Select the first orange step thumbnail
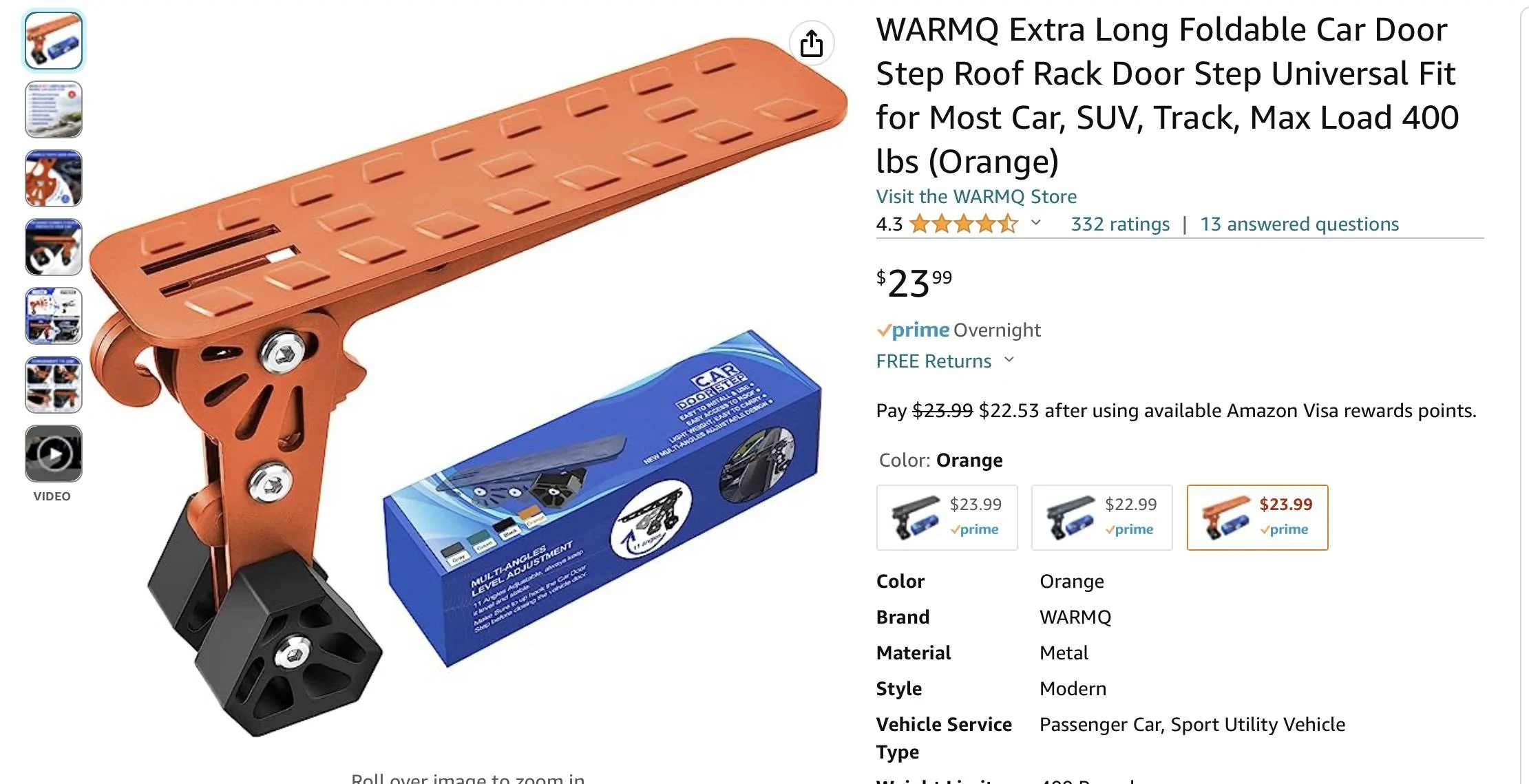1529x784 pixels. [54, 41]
